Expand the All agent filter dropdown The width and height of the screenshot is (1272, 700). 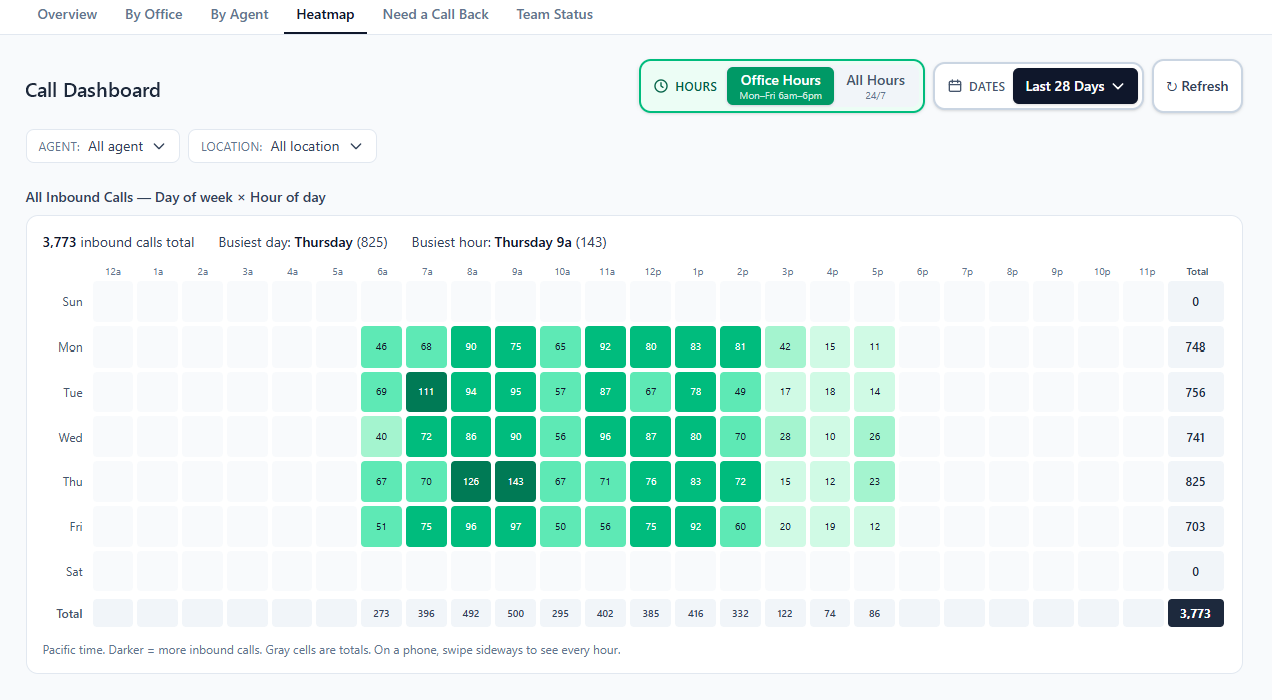coord(103,146)
